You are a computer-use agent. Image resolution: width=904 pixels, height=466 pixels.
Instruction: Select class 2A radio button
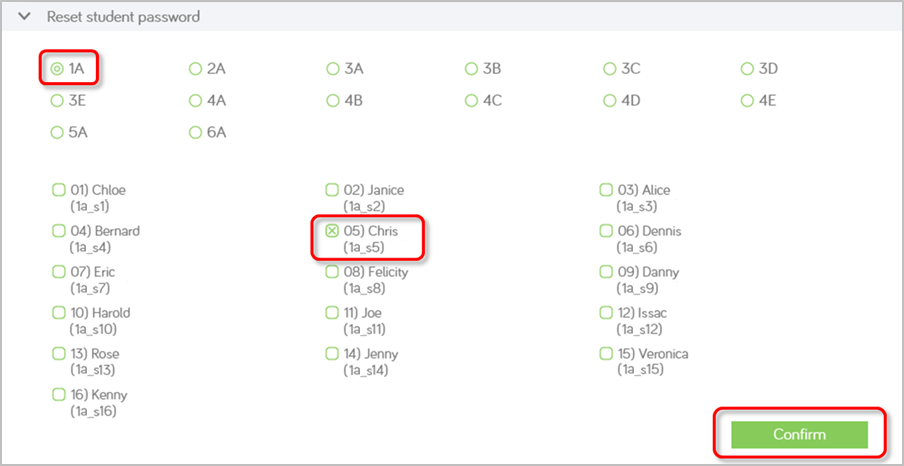point(195,69)
